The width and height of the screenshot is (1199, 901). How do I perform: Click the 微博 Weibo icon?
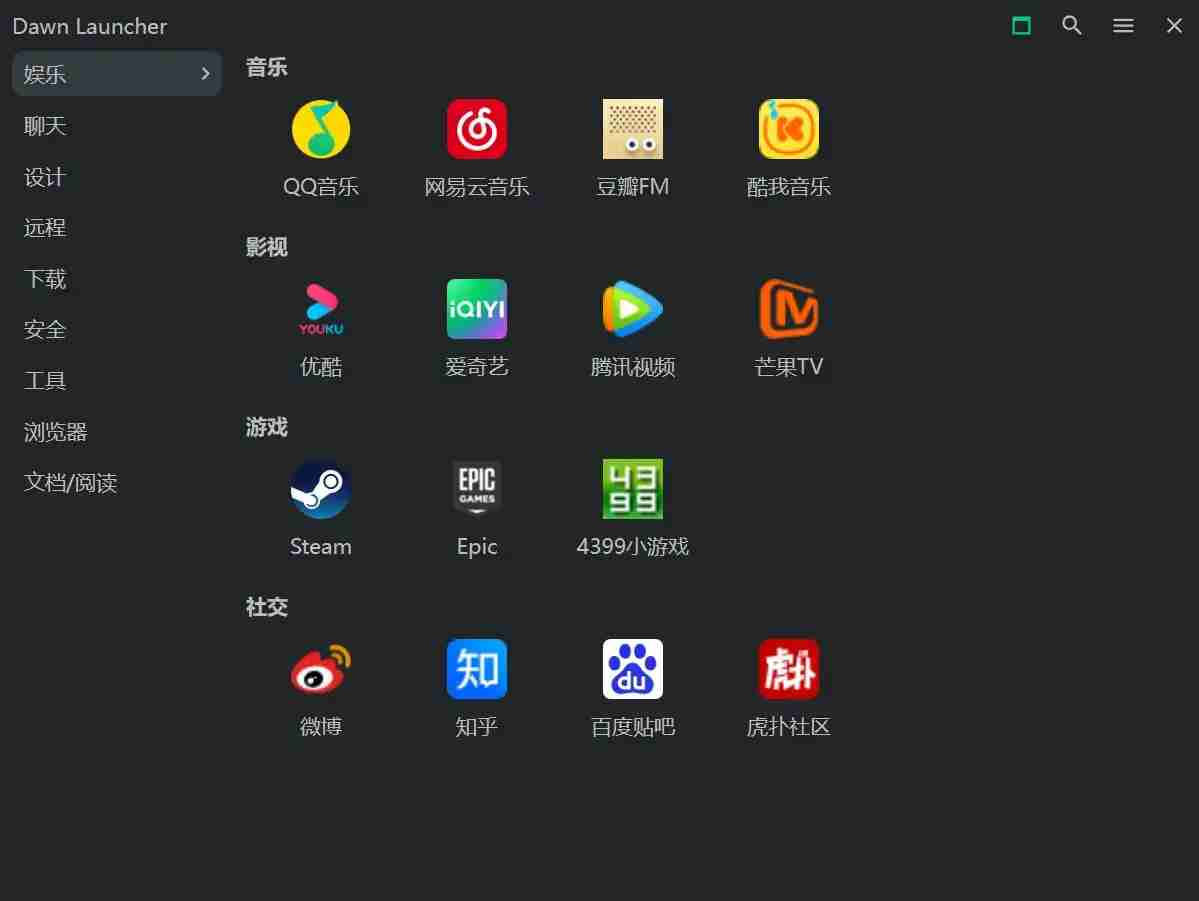point(321,670)
